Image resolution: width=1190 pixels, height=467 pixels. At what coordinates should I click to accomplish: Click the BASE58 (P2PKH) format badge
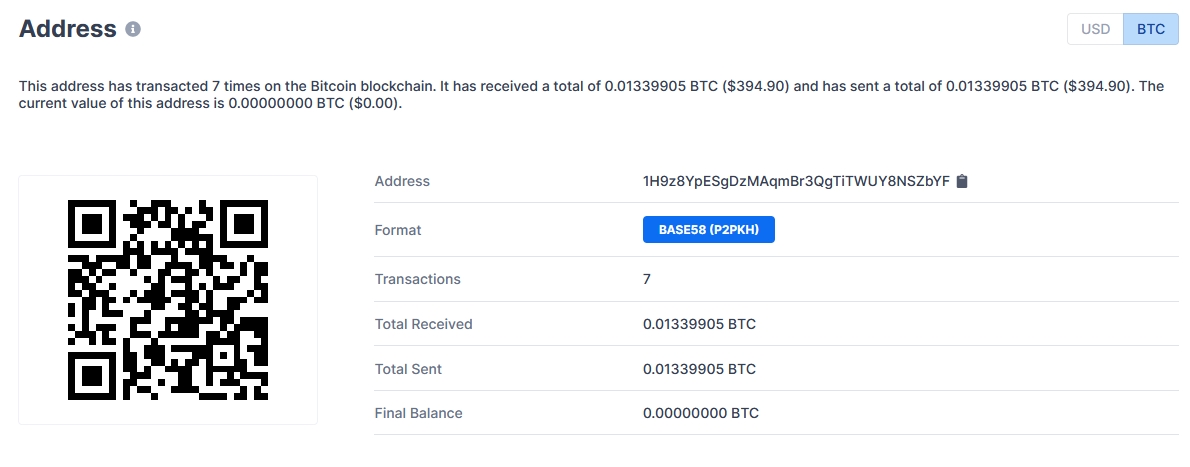tap(708, 230)
